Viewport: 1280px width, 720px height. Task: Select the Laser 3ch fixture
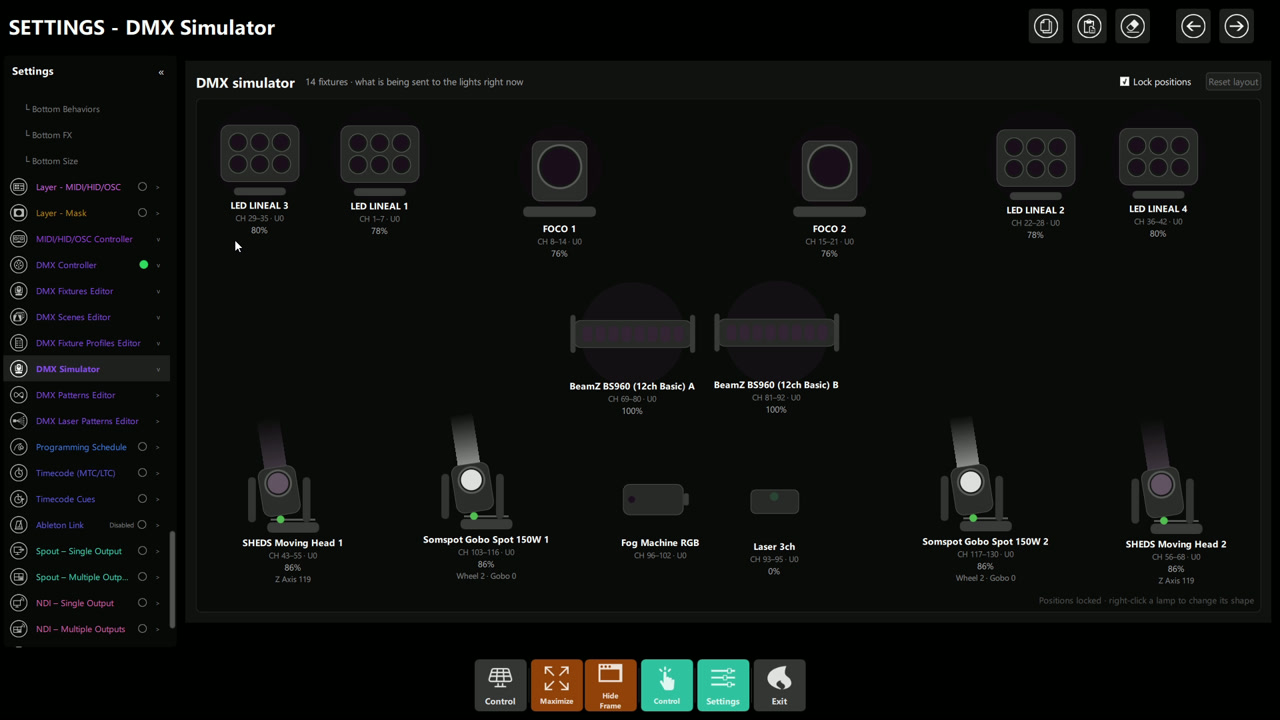[x=774, y=501]
